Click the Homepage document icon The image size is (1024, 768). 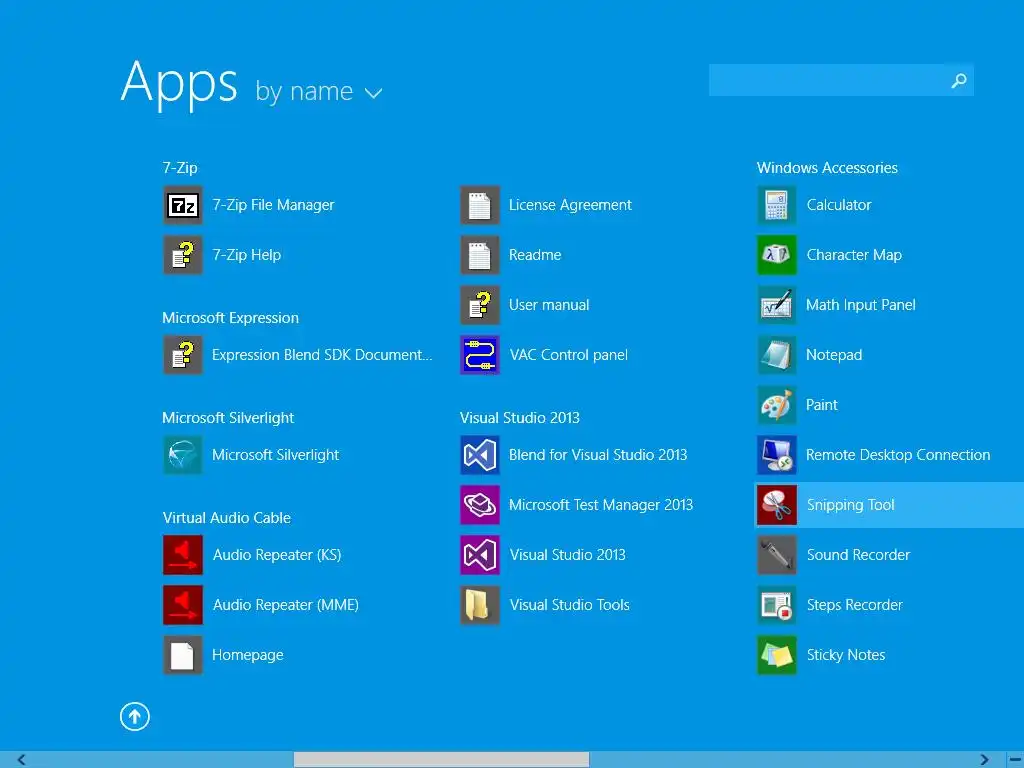pos(182,654)
